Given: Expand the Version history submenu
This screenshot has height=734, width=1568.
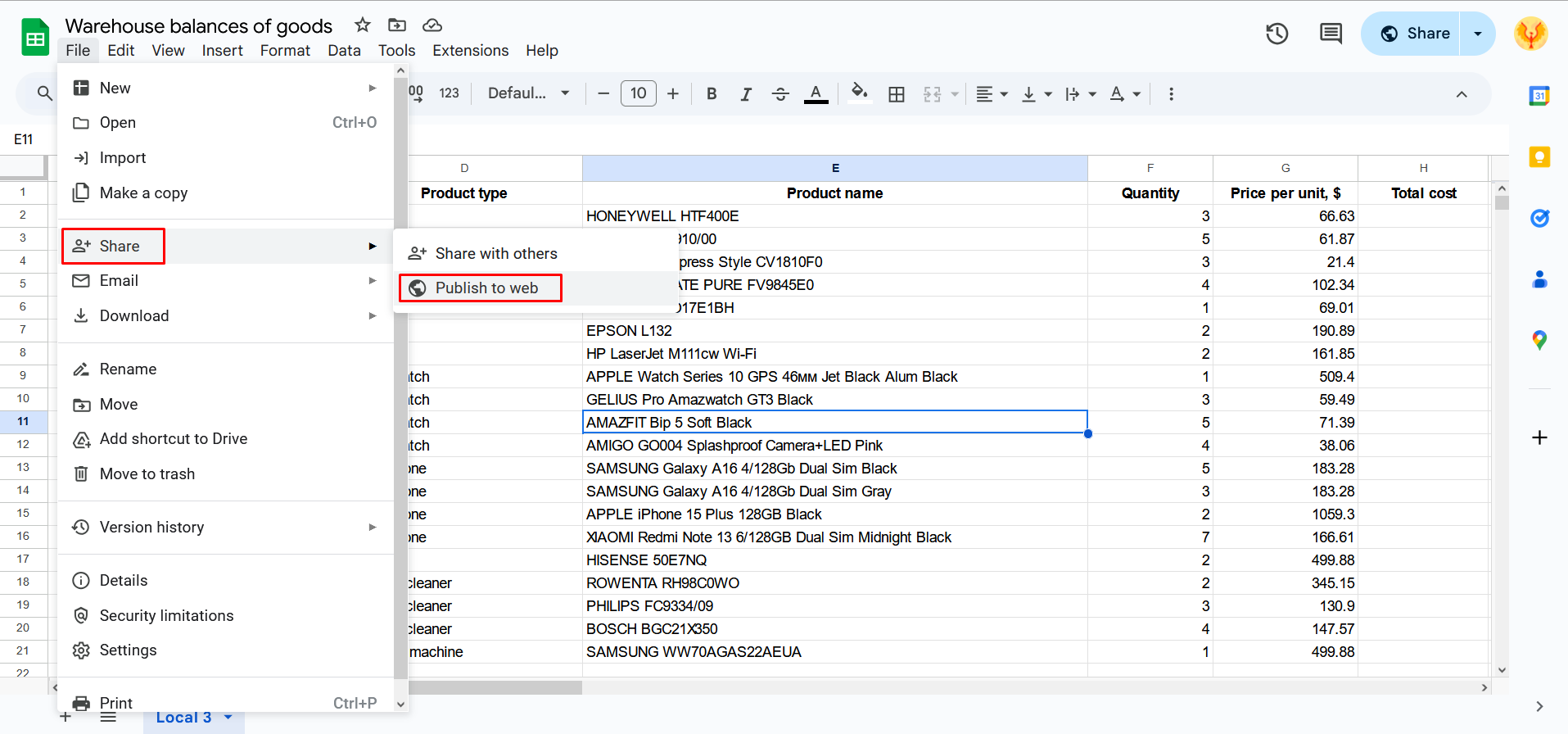Looking at the screenshot, I should 226,528.
